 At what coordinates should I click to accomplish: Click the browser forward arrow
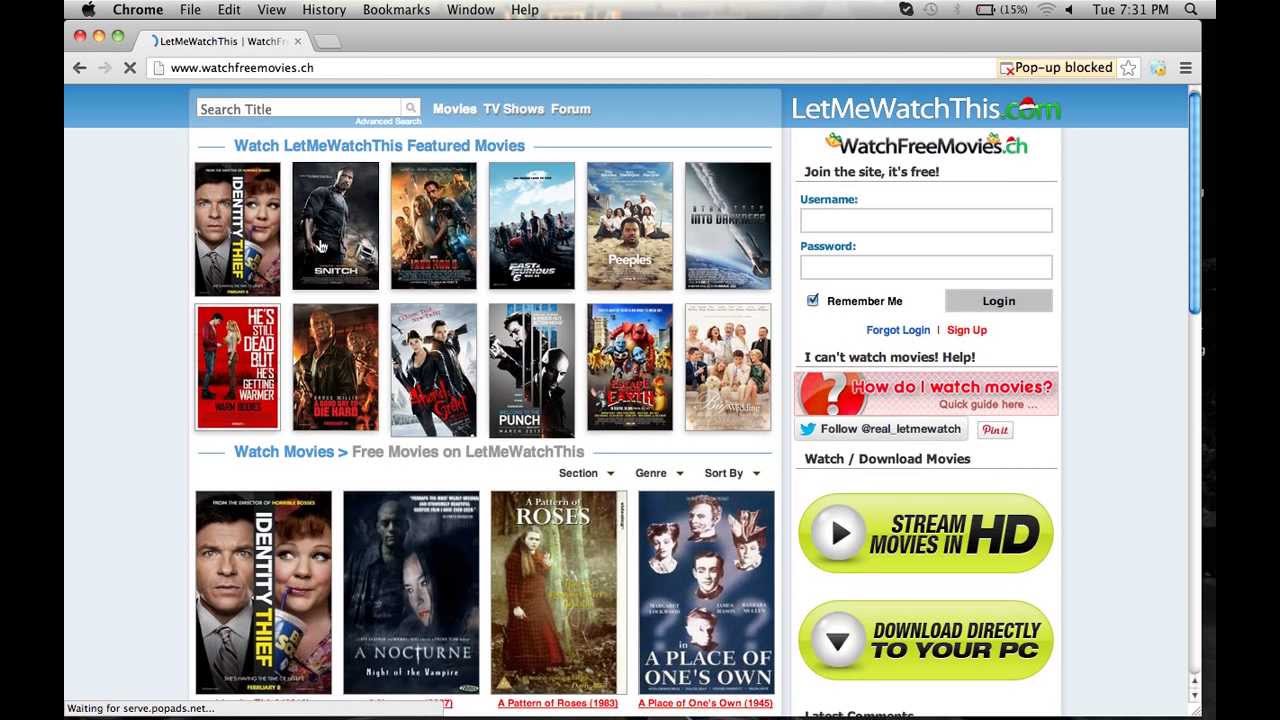click(x=105, y=68)
